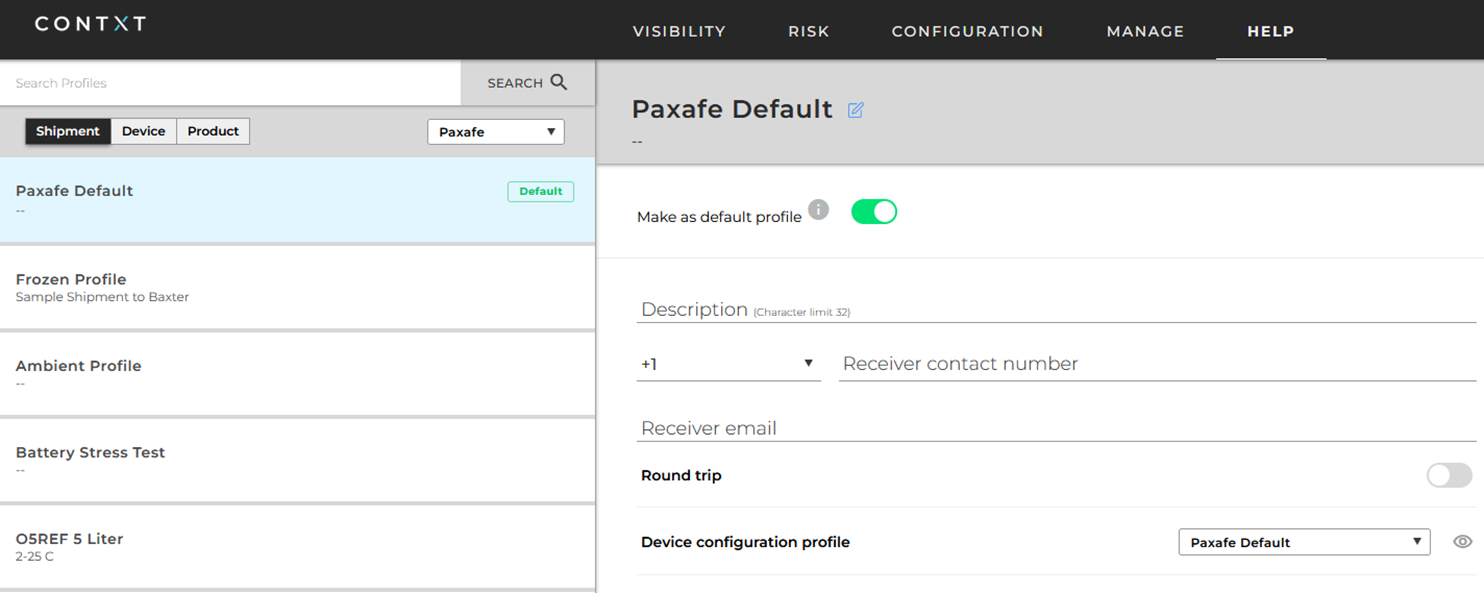The height and width of the screenshot is (593, 1484).
Task: Open the VISIBILITY menu
Action: pos(679,31)
